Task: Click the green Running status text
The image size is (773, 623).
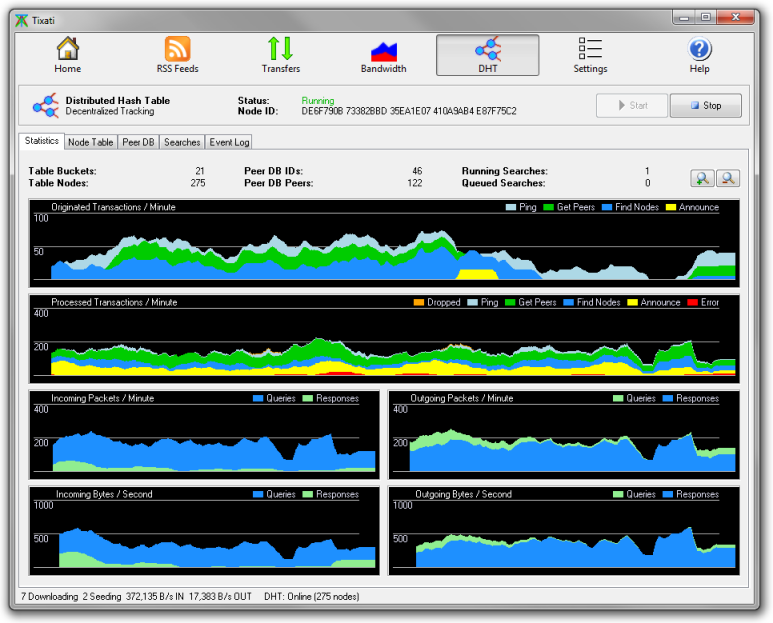Action: (x=318, y=101)
